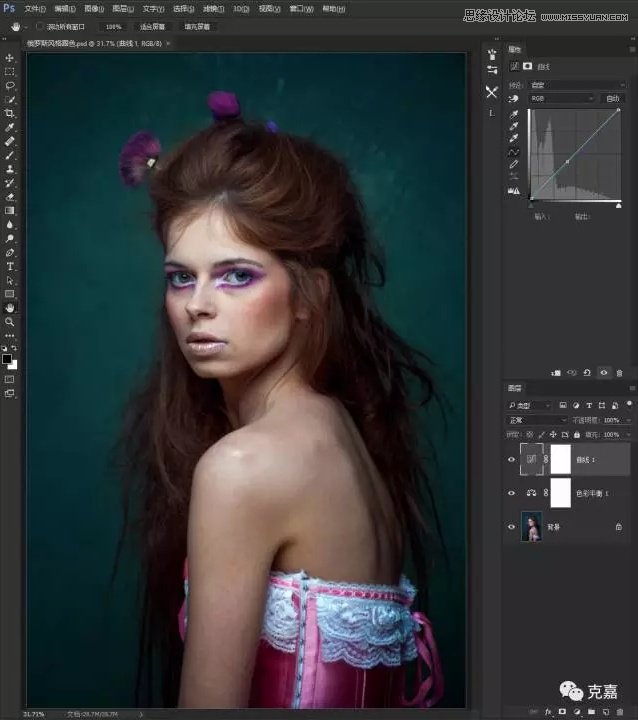638x720 pixels.
Task: Click the 自动 button in Curves
Action: pos(613,99)
